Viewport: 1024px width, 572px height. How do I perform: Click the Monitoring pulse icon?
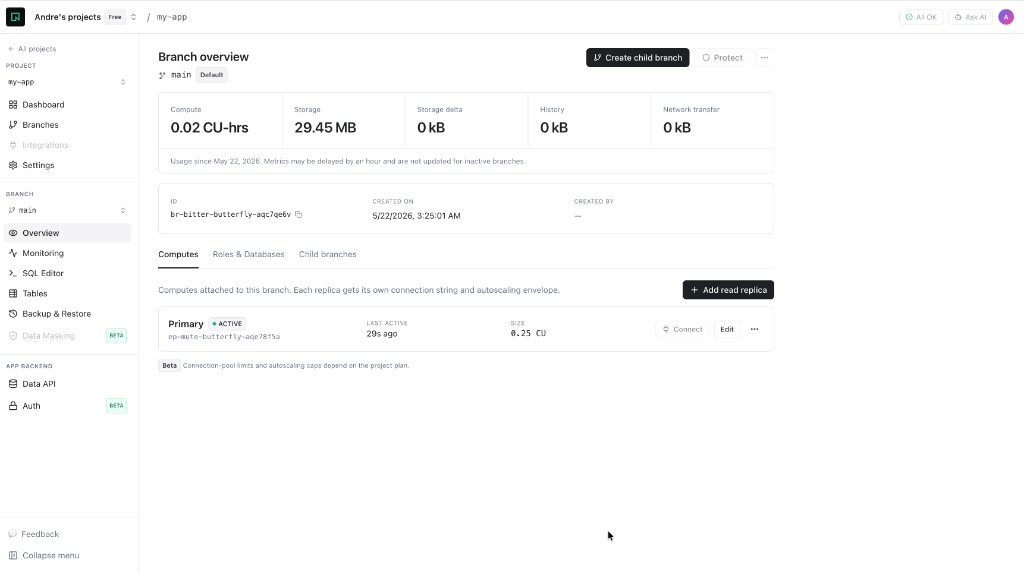13,253
